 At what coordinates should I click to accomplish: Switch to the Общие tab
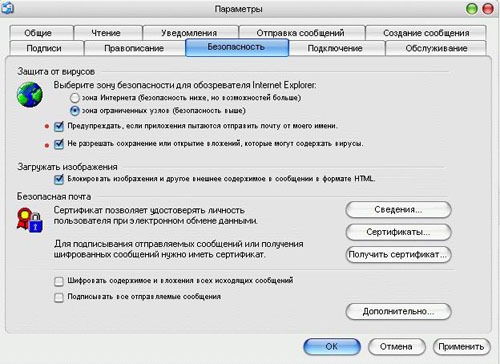[41, 33]
